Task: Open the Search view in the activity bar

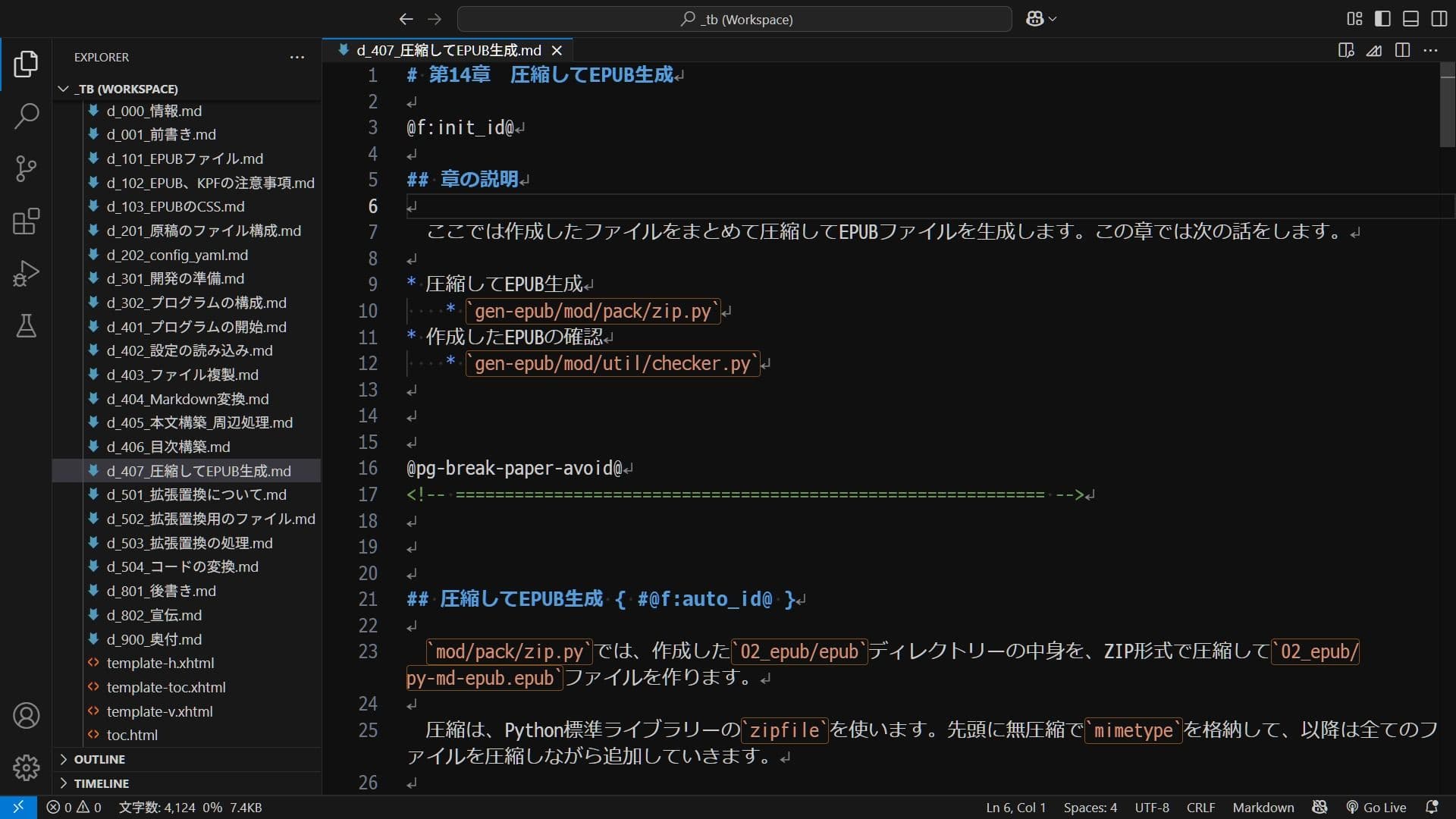Action: pyautogui.click(x=27, y=117)
